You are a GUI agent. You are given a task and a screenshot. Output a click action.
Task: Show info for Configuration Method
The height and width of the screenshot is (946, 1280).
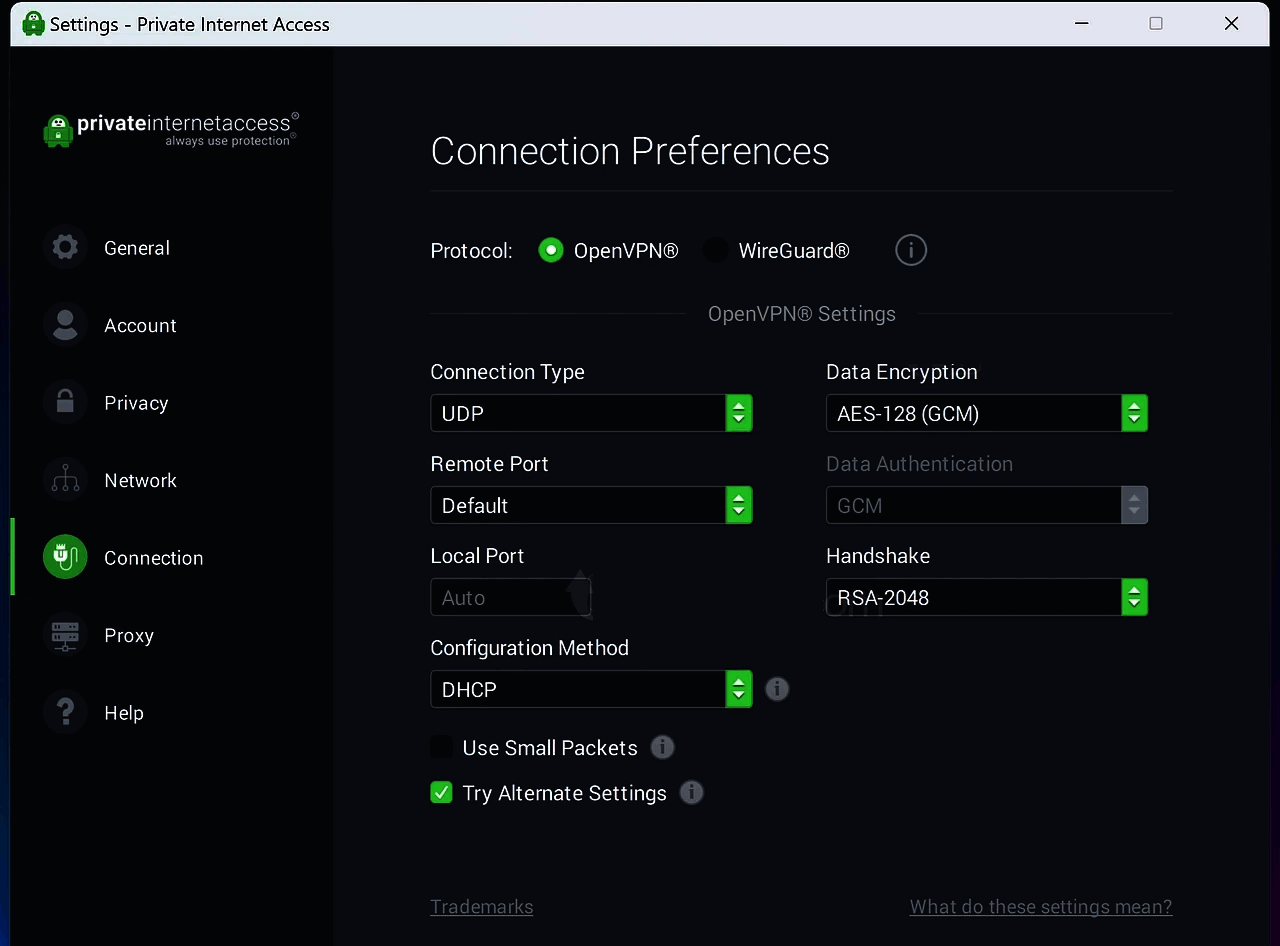777,689
